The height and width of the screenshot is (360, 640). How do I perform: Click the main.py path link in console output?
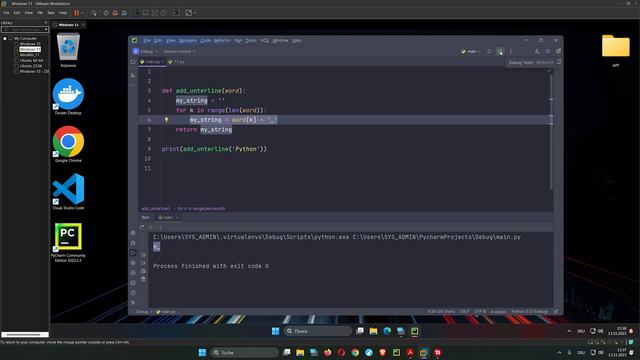pyautogui.click(x=437, y=237)
